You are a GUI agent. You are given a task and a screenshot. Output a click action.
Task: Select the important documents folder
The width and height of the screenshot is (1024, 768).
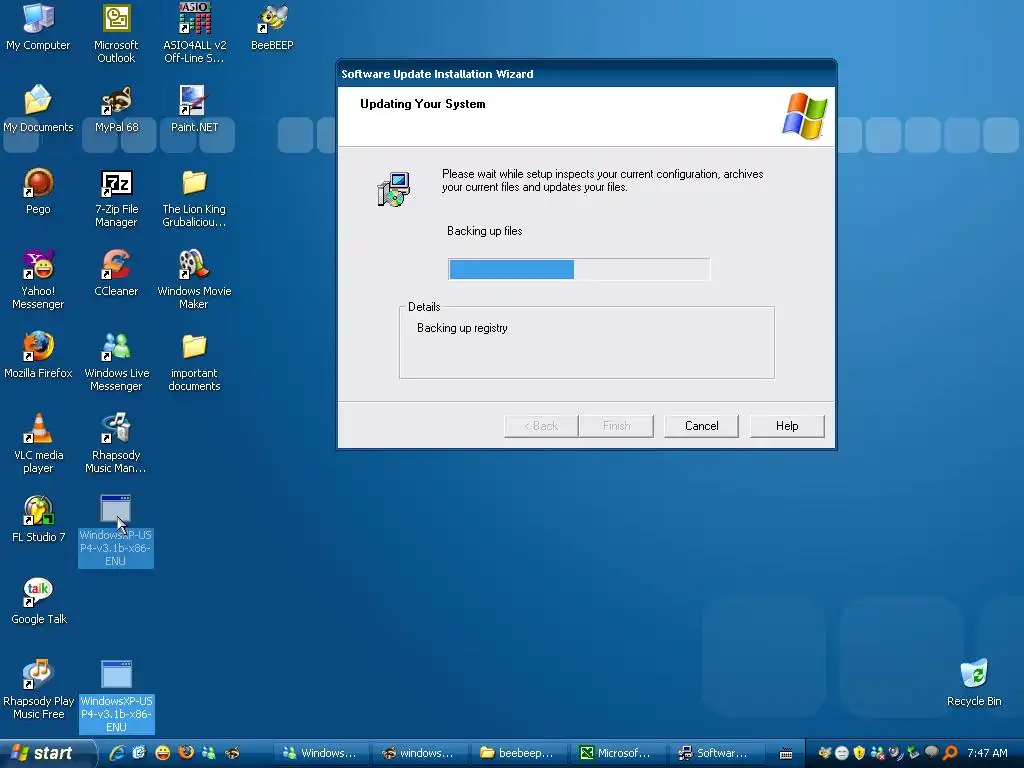pyautogui.click(x=194, y=362)
